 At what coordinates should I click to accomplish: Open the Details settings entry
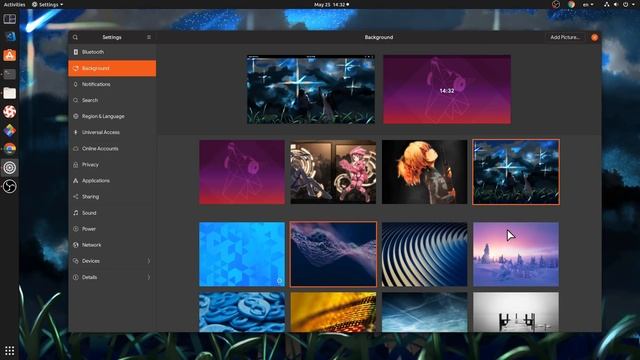pos(112,277)
